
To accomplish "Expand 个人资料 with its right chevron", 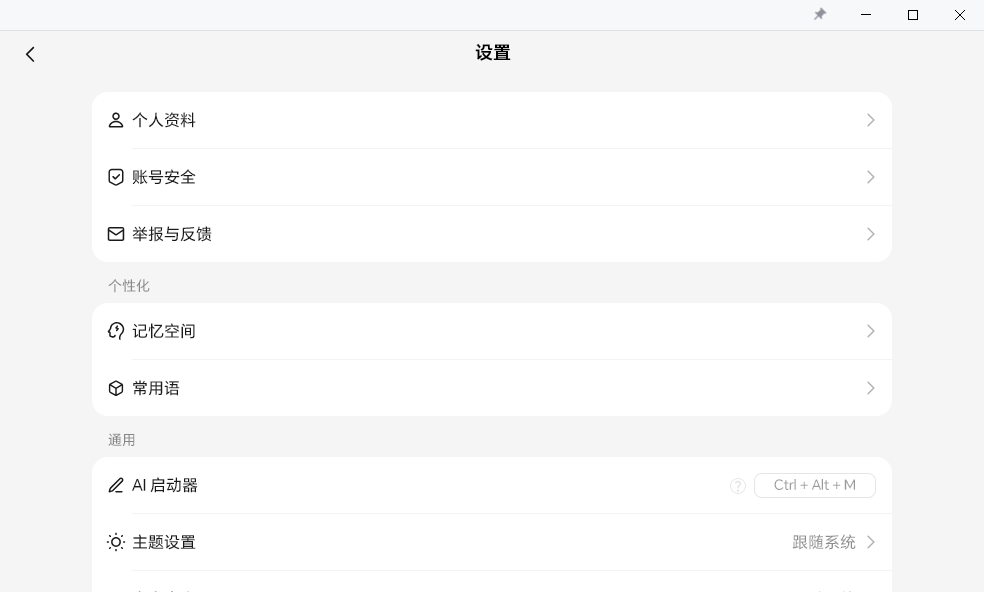I will click(870, 120).
